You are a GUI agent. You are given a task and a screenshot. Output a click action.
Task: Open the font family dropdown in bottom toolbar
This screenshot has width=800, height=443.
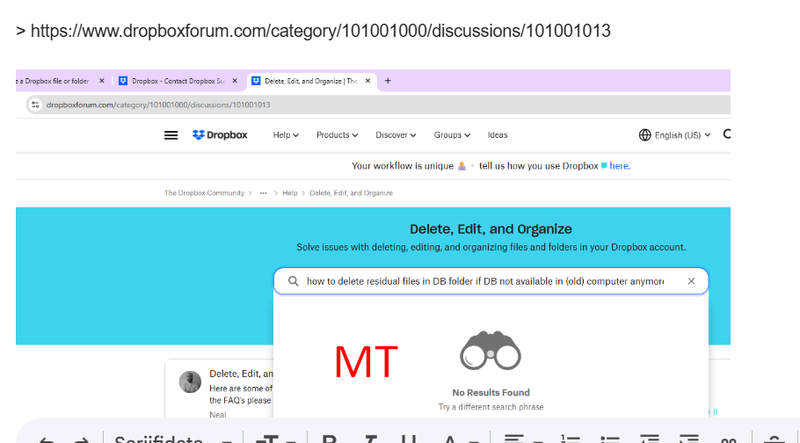173,439
